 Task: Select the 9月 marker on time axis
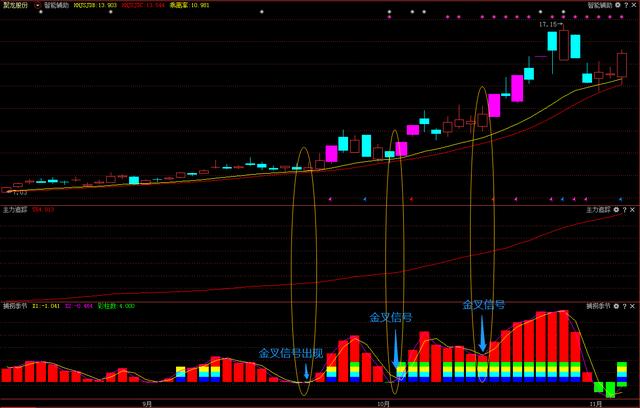[147, 404]
